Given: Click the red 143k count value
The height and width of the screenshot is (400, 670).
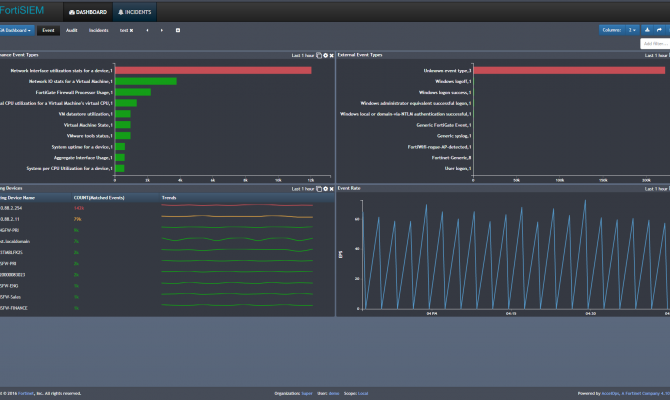Looking at the screenshot, I should pos(79,208).
